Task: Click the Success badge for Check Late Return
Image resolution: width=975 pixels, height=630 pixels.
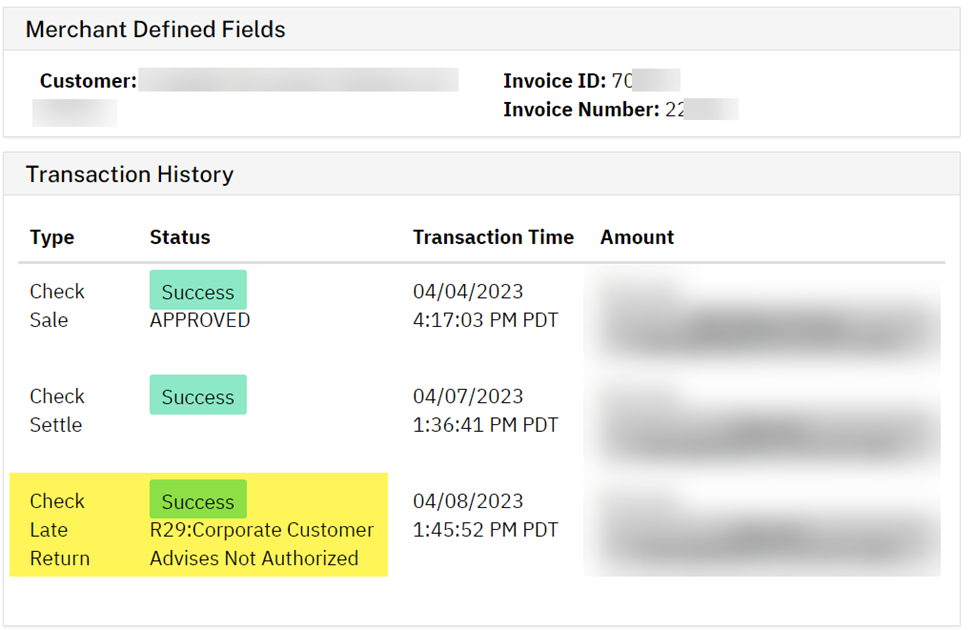Action: pyautogui.click(x=198, y=501)
